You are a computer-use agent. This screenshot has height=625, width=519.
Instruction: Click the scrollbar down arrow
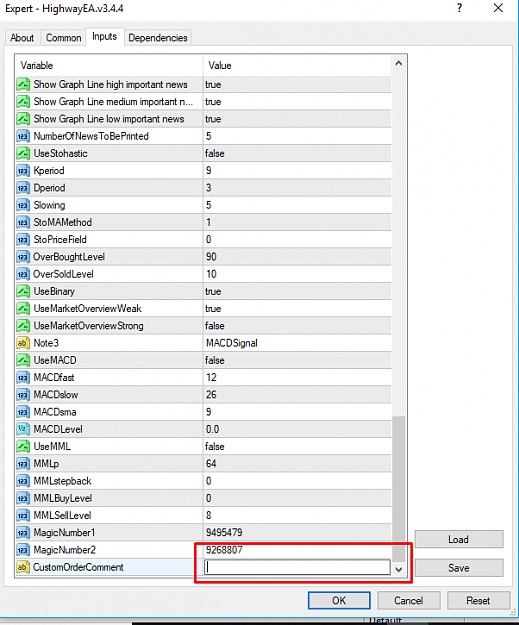(x=399, y=570)
